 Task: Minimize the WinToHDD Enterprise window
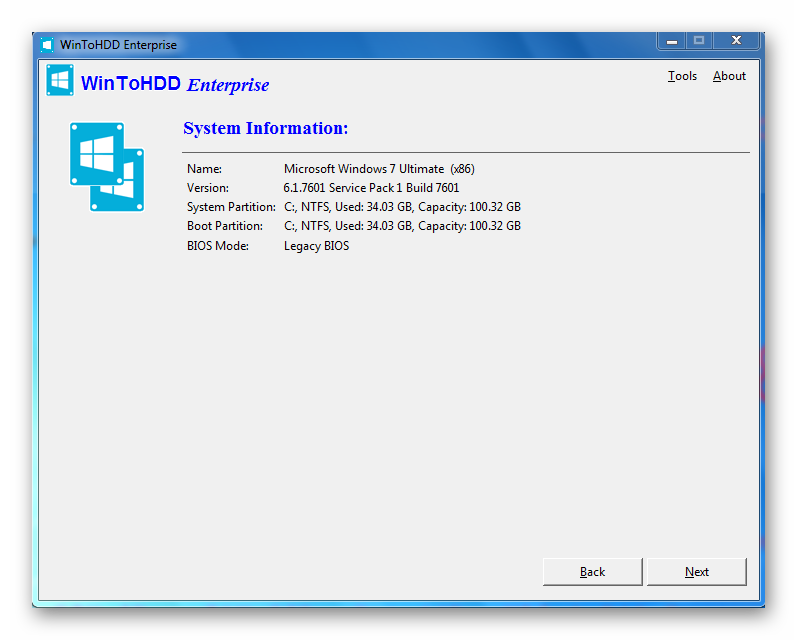[671, 41]
